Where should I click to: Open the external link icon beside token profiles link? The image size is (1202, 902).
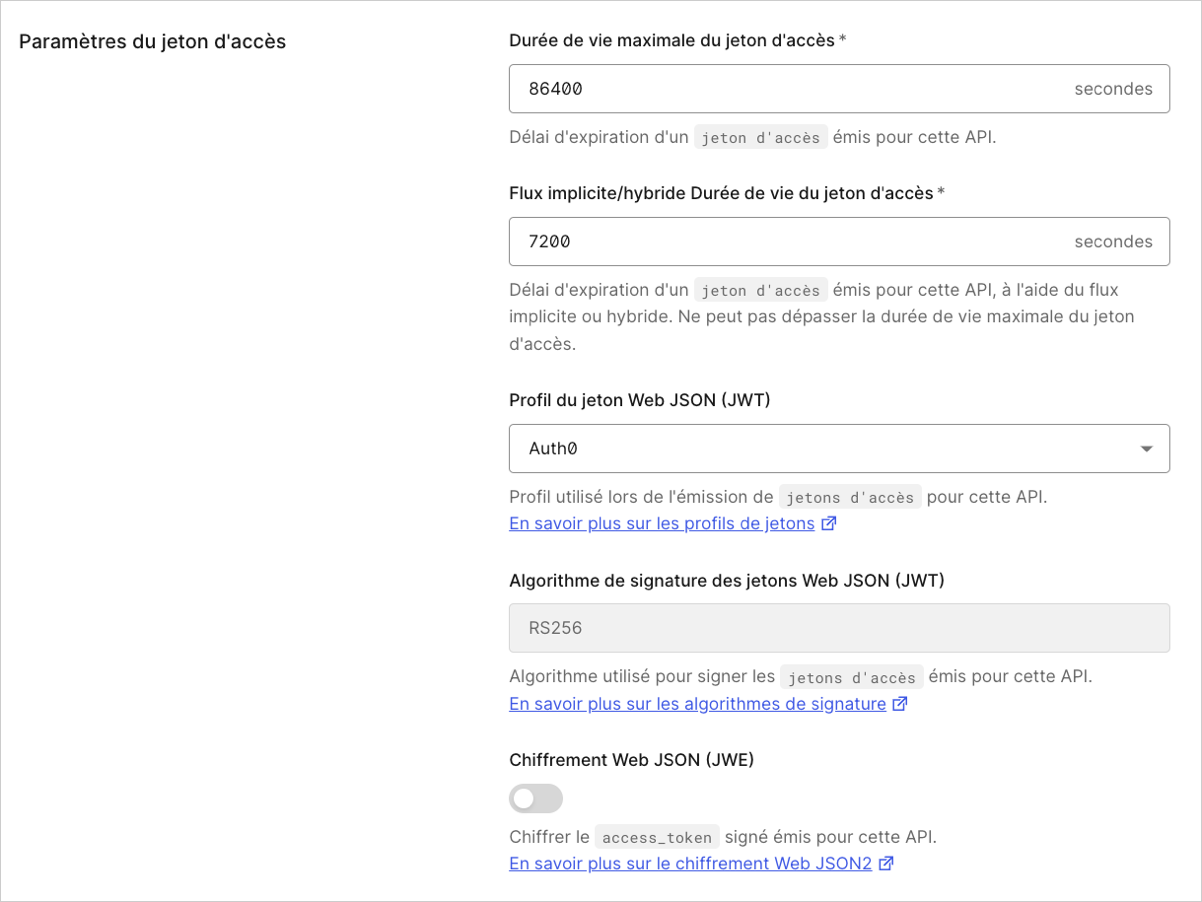tap(828, 522)
